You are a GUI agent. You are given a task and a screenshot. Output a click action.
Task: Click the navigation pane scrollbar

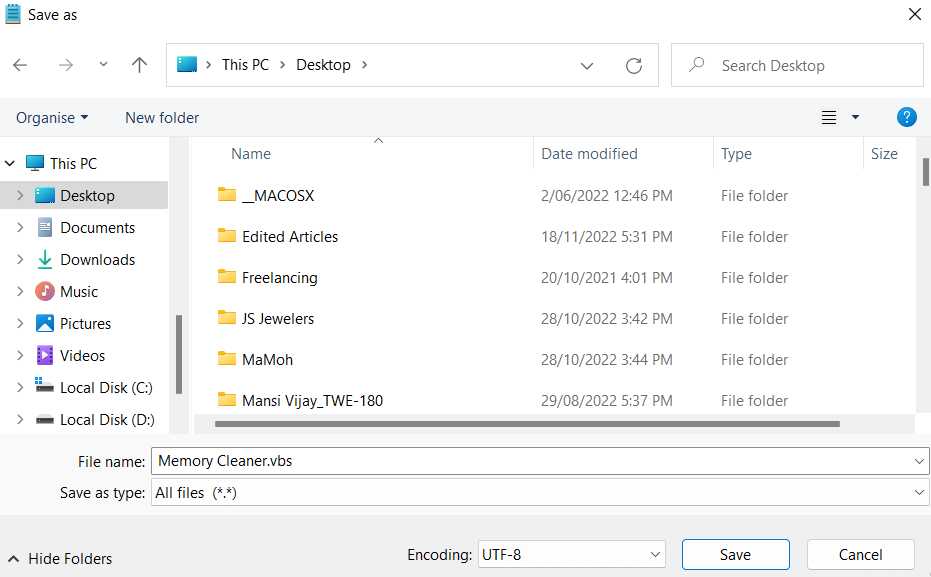[179, 354]
